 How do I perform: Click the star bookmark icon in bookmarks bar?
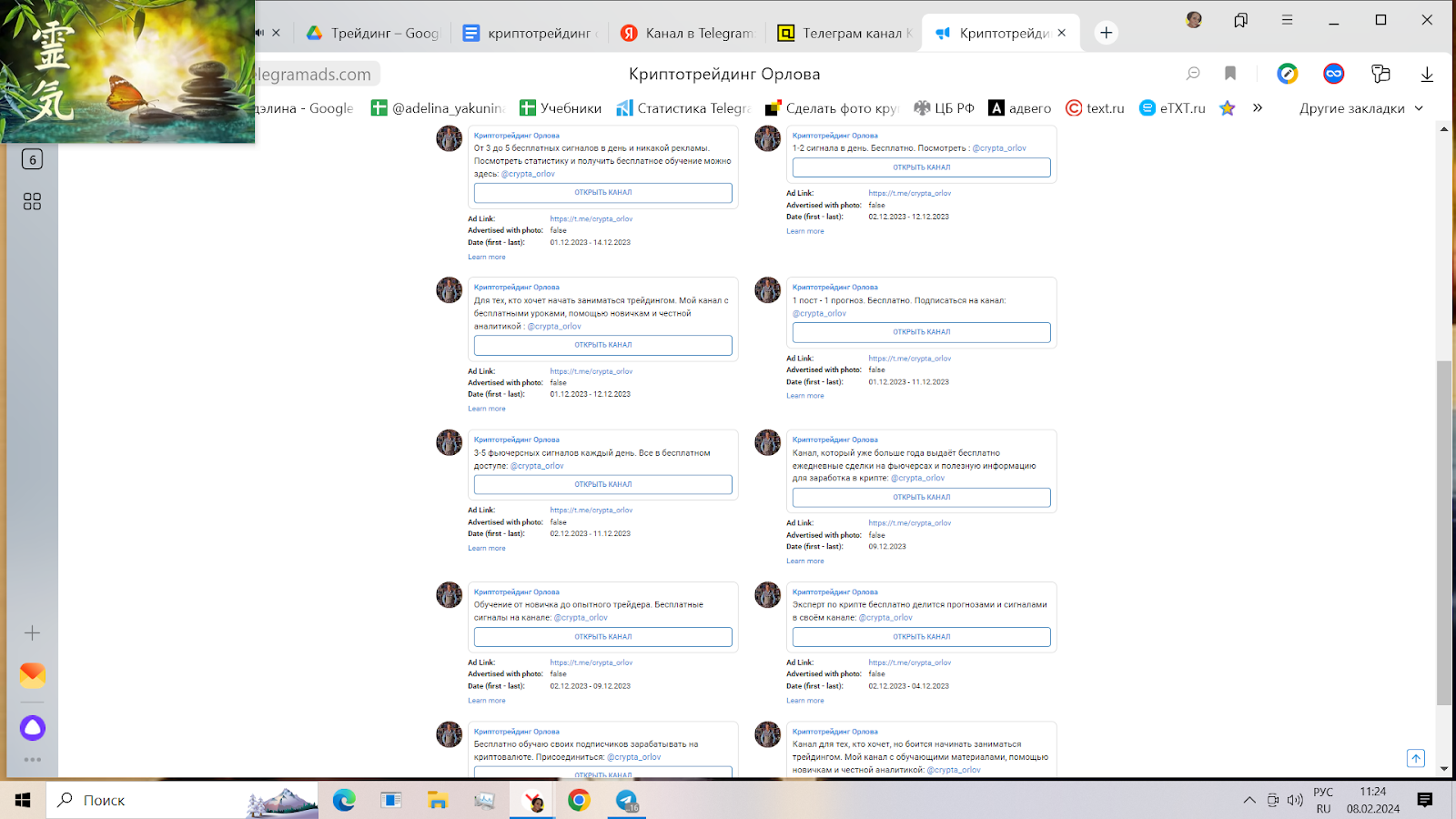tap(1228, 108)
